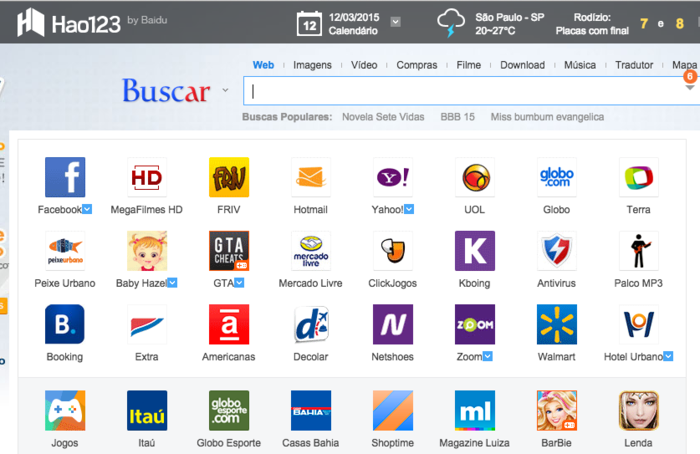Open the Extra store icon

point(147,325)
